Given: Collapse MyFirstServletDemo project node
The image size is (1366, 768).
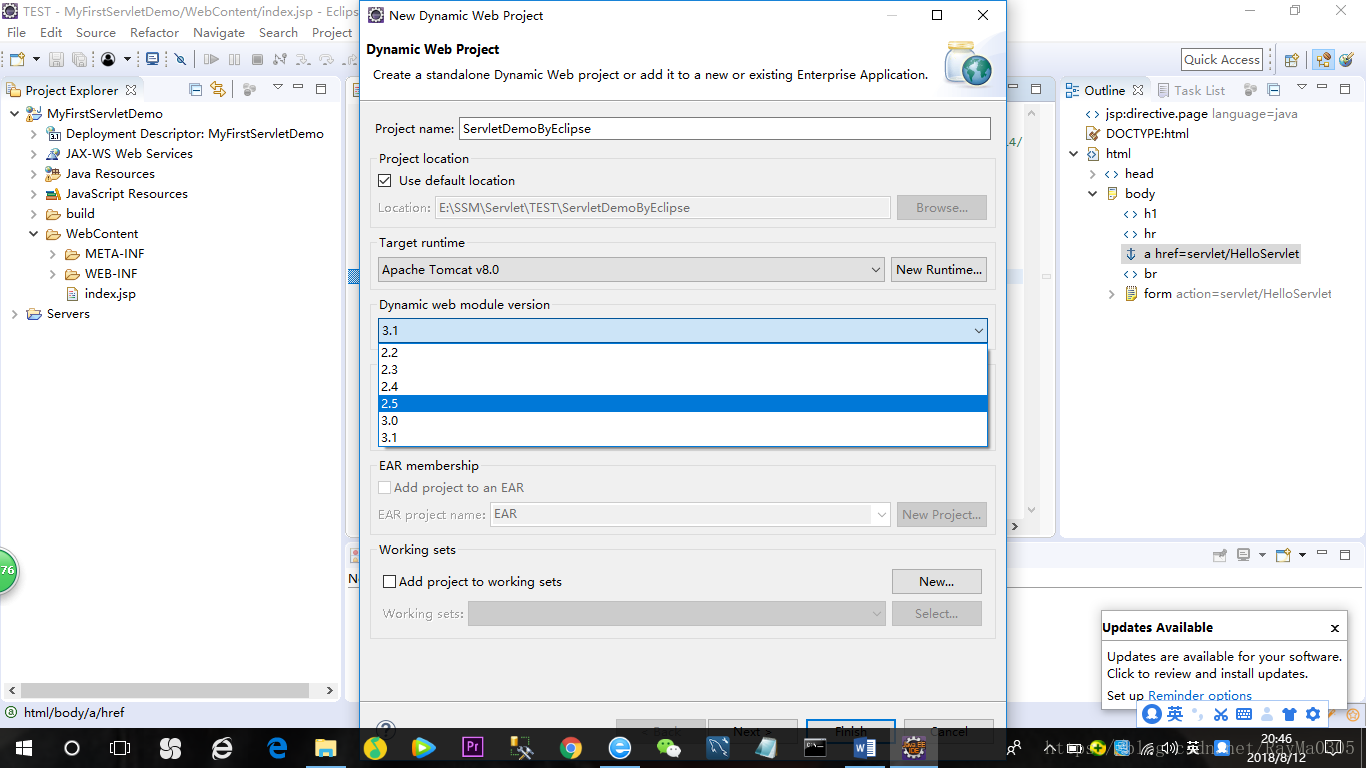Looking at the screenshot, I should point(14,114).
